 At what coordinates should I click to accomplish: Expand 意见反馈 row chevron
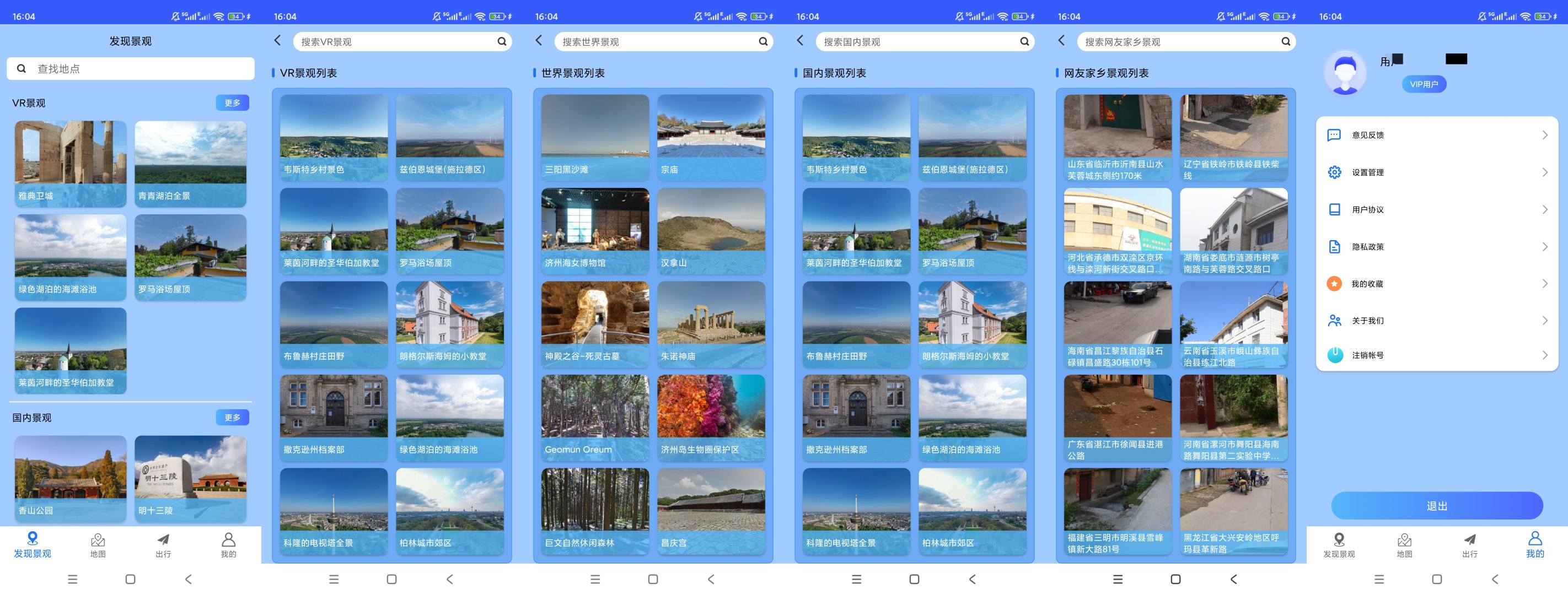click(1544, 135)
